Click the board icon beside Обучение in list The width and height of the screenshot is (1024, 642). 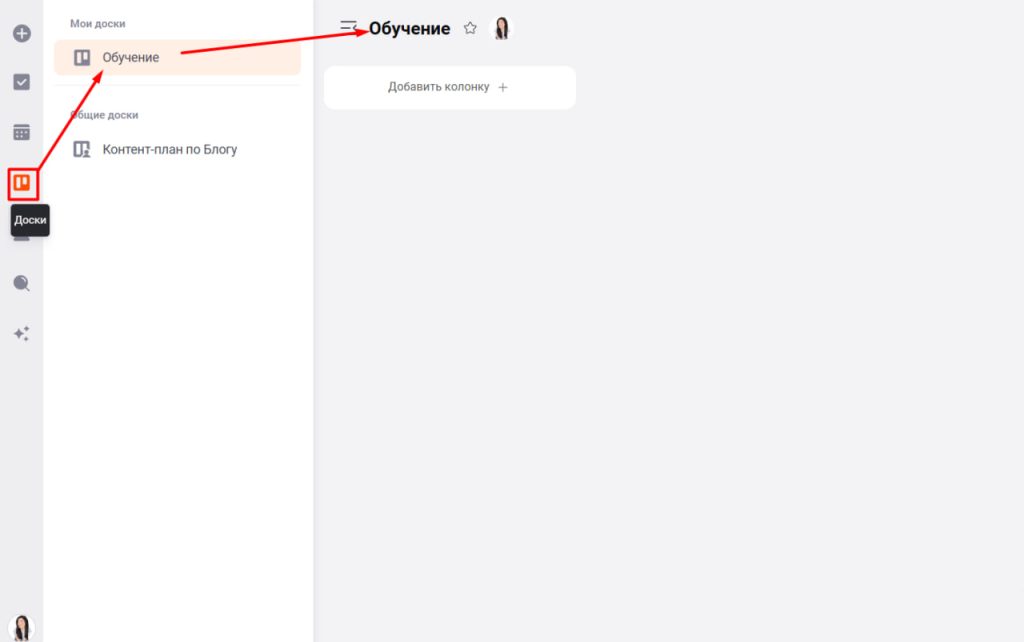82,58
